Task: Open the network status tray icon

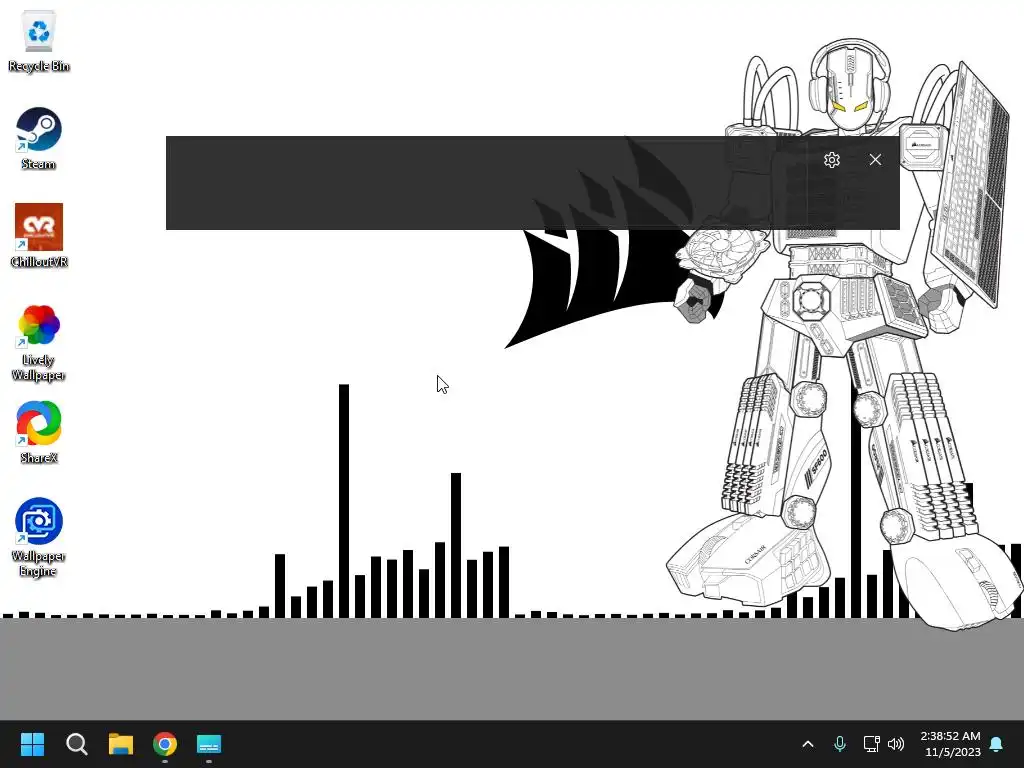Action: click(871, 744)
